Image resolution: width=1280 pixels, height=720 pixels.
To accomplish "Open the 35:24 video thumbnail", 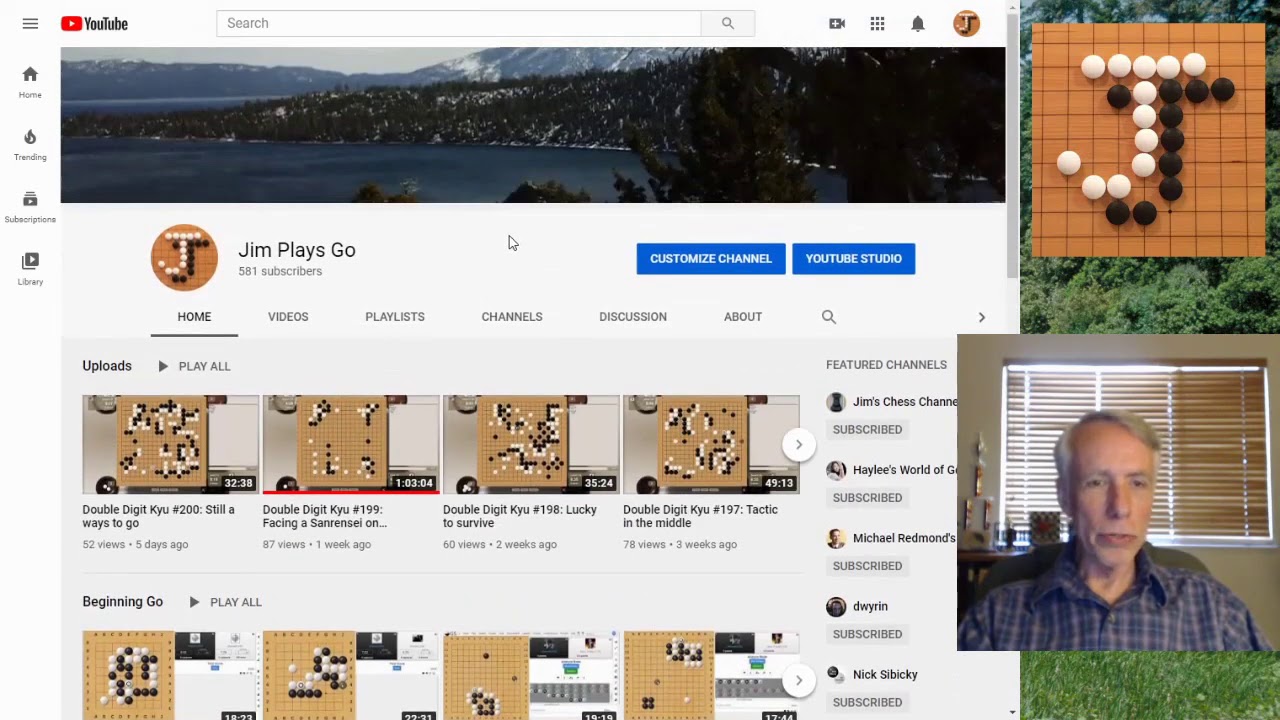I will [x=531, y=445].
